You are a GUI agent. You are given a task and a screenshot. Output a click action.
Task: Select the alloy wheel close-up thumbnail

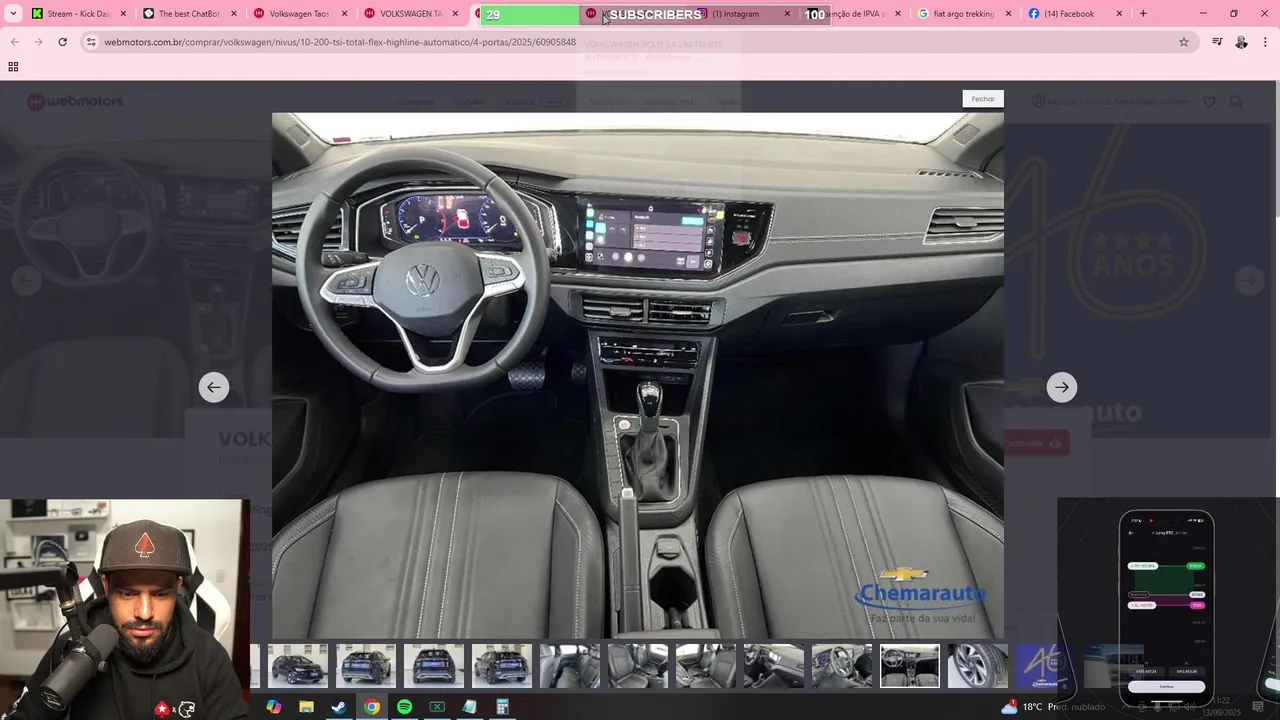pyautogui.click(x=978, y=666)
